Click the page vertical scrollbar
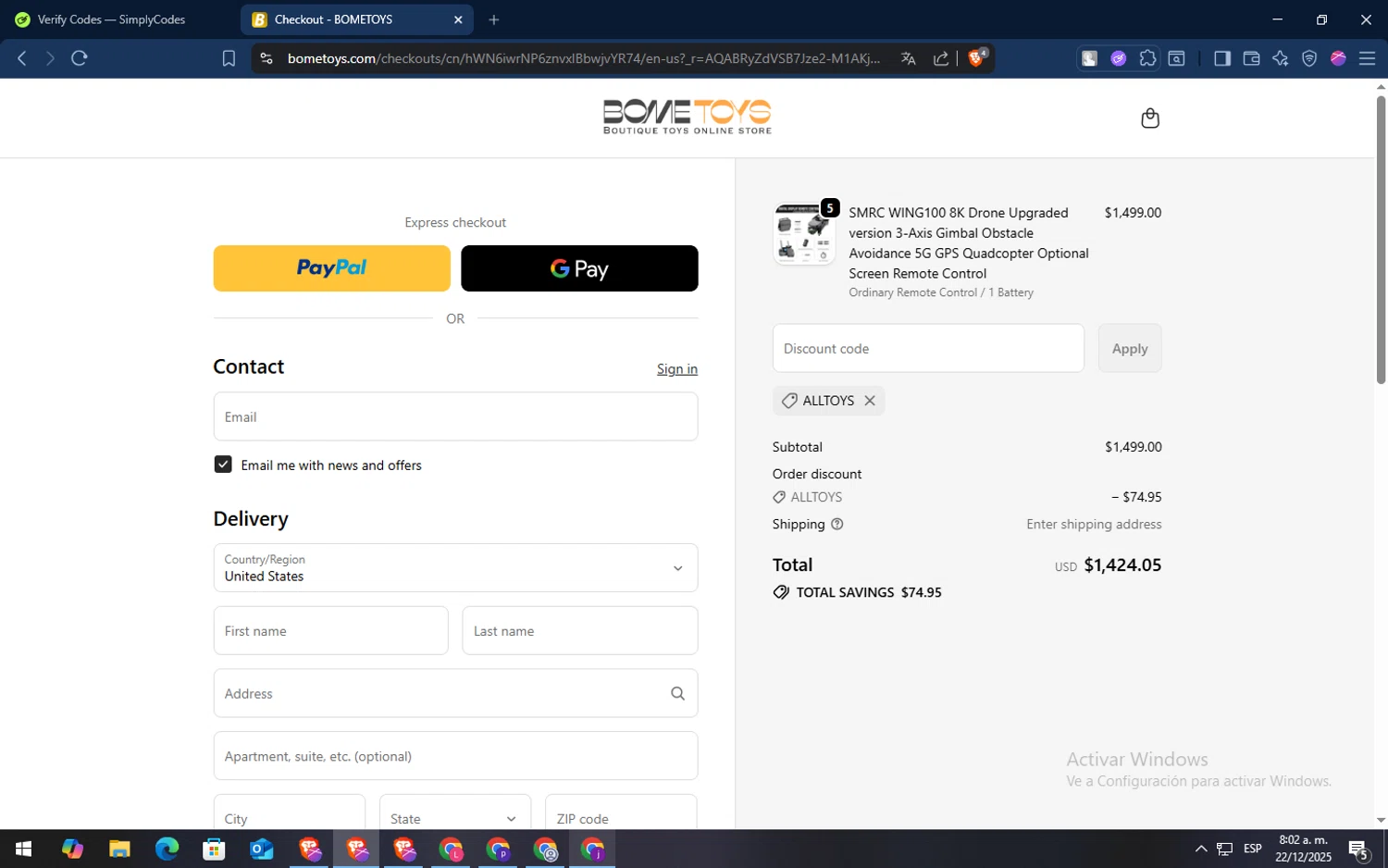The image size is (1388, 868). pos(1381,241)
